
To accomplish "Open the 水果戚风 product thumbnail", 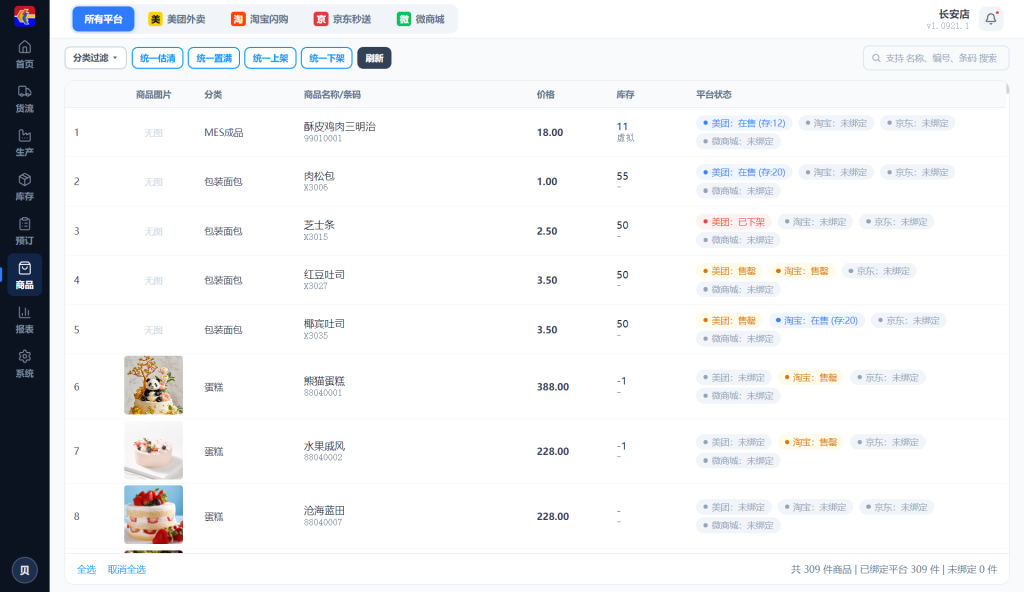I will 153,450.
